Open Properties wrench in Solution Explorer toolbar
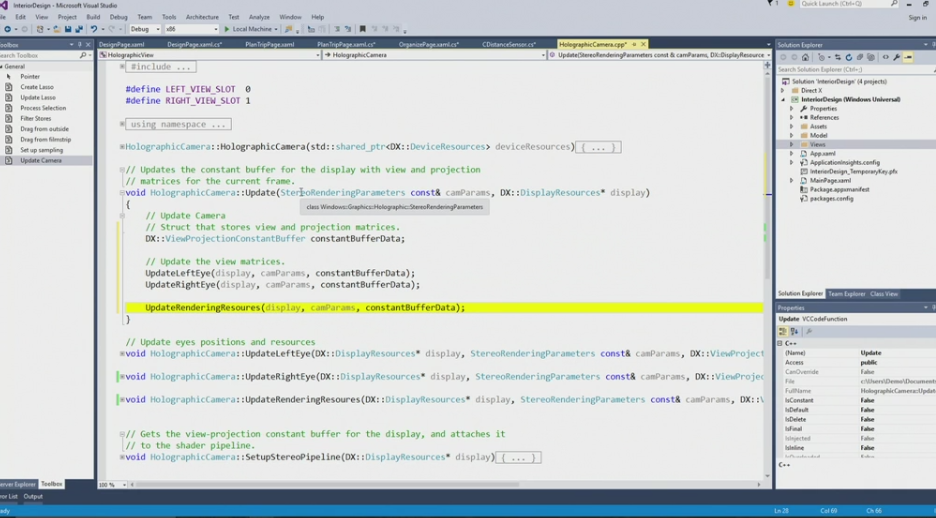The height and width of the screenshot is (518, 936). [896, 57]
